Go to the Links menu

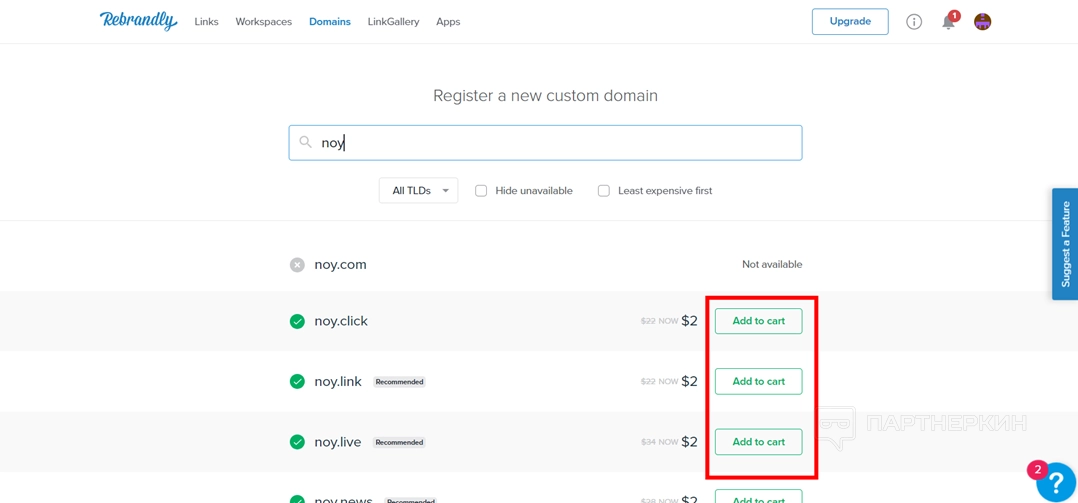pos(206,22)
